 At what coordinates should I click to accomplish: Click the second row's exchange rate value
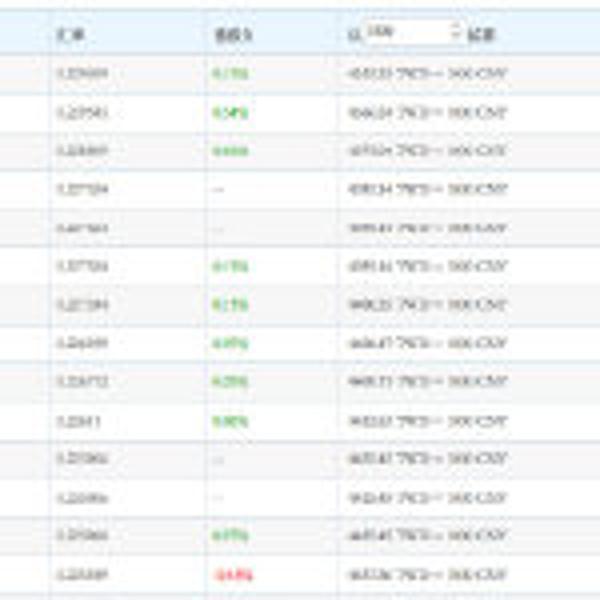[81, 112]
